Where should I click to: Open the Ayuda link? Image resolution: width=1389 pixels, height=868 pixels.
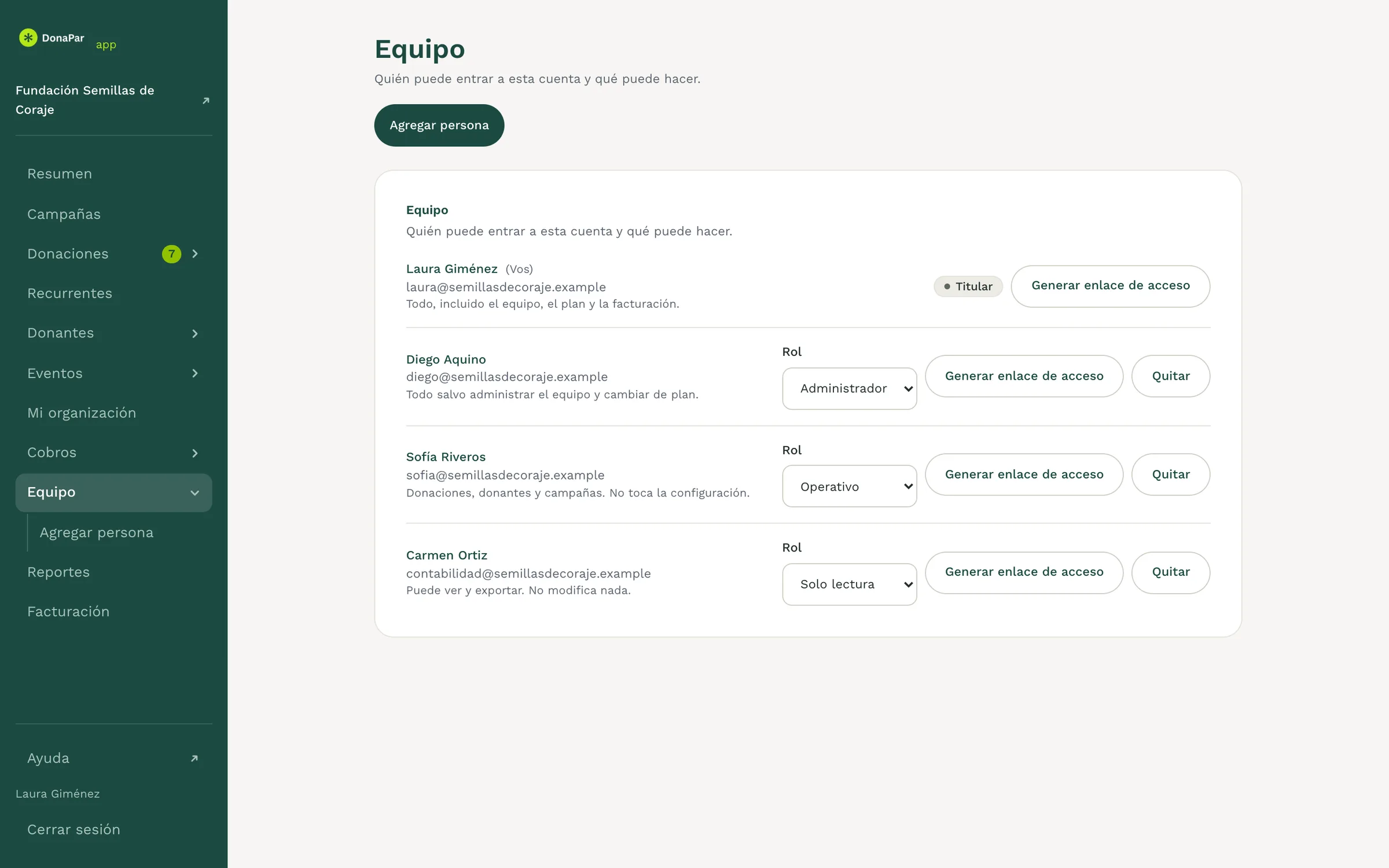coord(113,758)
